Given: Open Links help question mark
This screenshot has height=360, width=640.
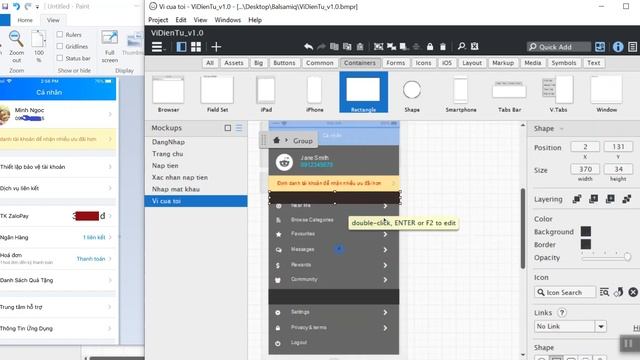Looking at the screenshot, I should 562,313.
